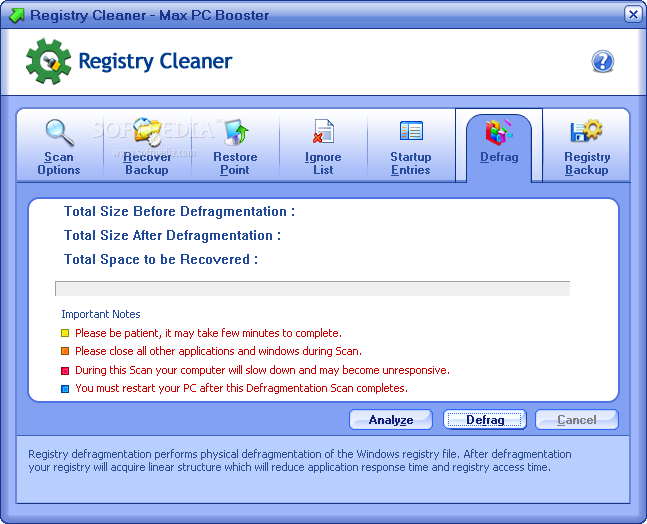The height and width of the screenshot is (524, 647).
Task: Click the blue square bullet
Action: click(x=65, y=389)
